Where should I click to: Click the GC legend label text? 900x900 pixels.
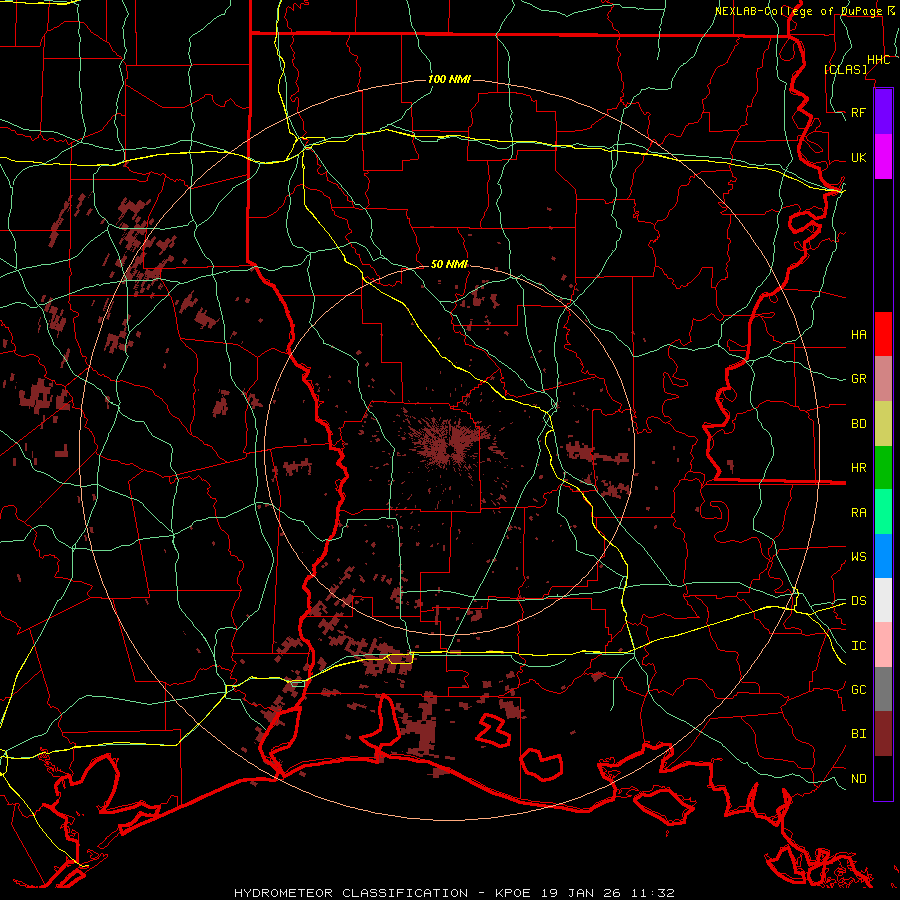(858, 689)
